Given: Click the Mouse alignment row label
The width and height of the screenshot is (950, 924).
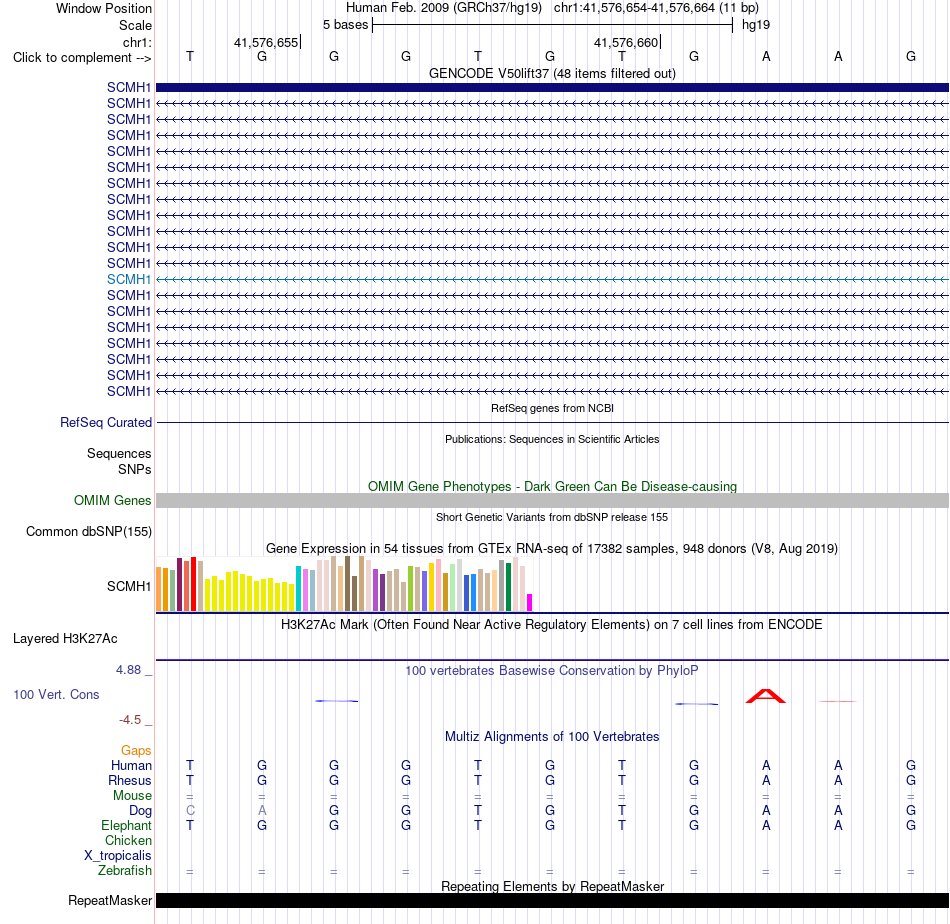Looking at the screenshot, I should point(132,796).
